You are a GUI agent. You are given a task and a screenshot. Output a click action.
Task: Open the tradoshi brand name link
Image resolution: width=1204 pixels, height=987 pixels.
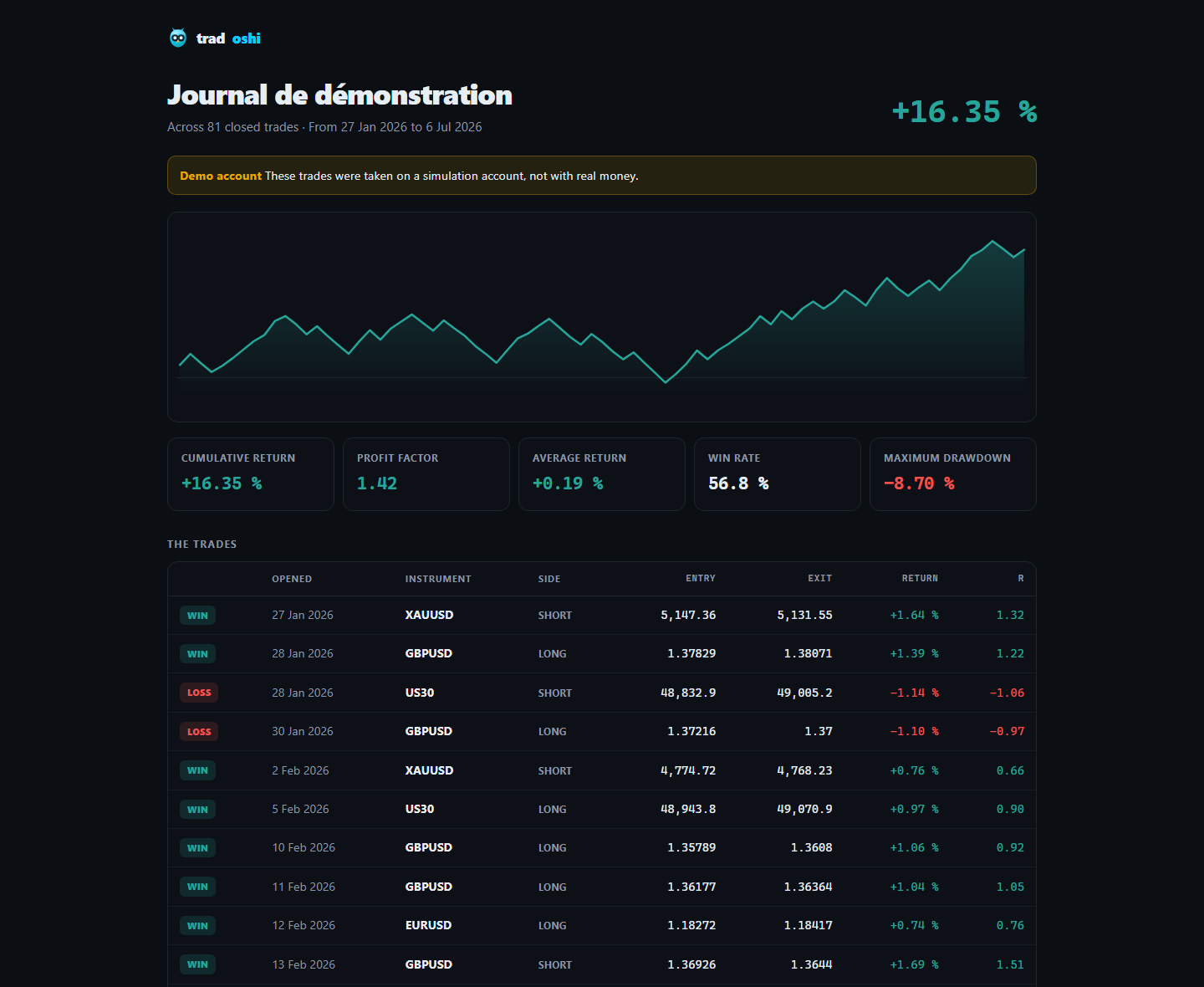[228, 38]
